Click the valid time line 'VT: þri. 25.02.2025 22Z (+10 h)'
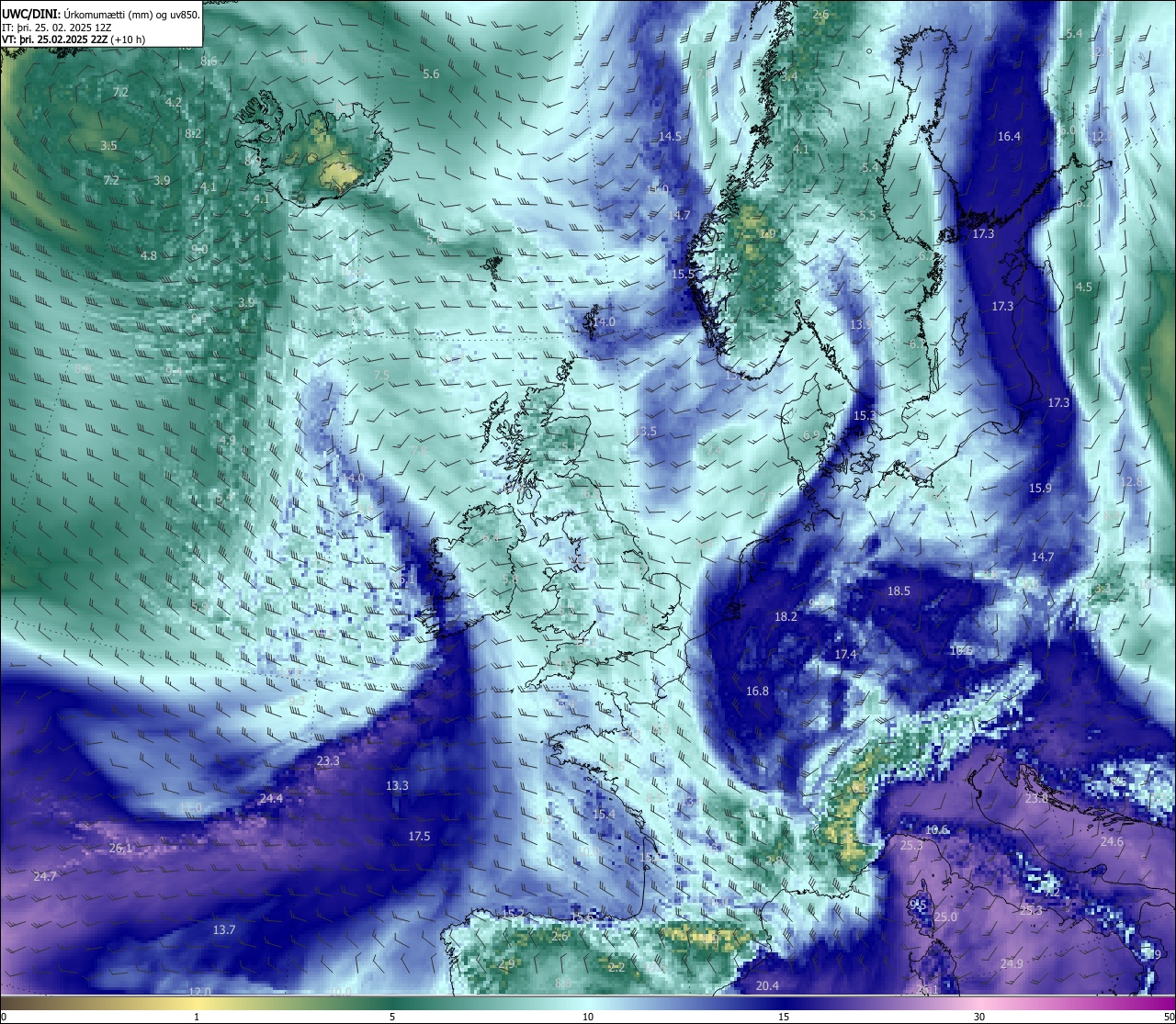1176x1024 pixels. 73,39
